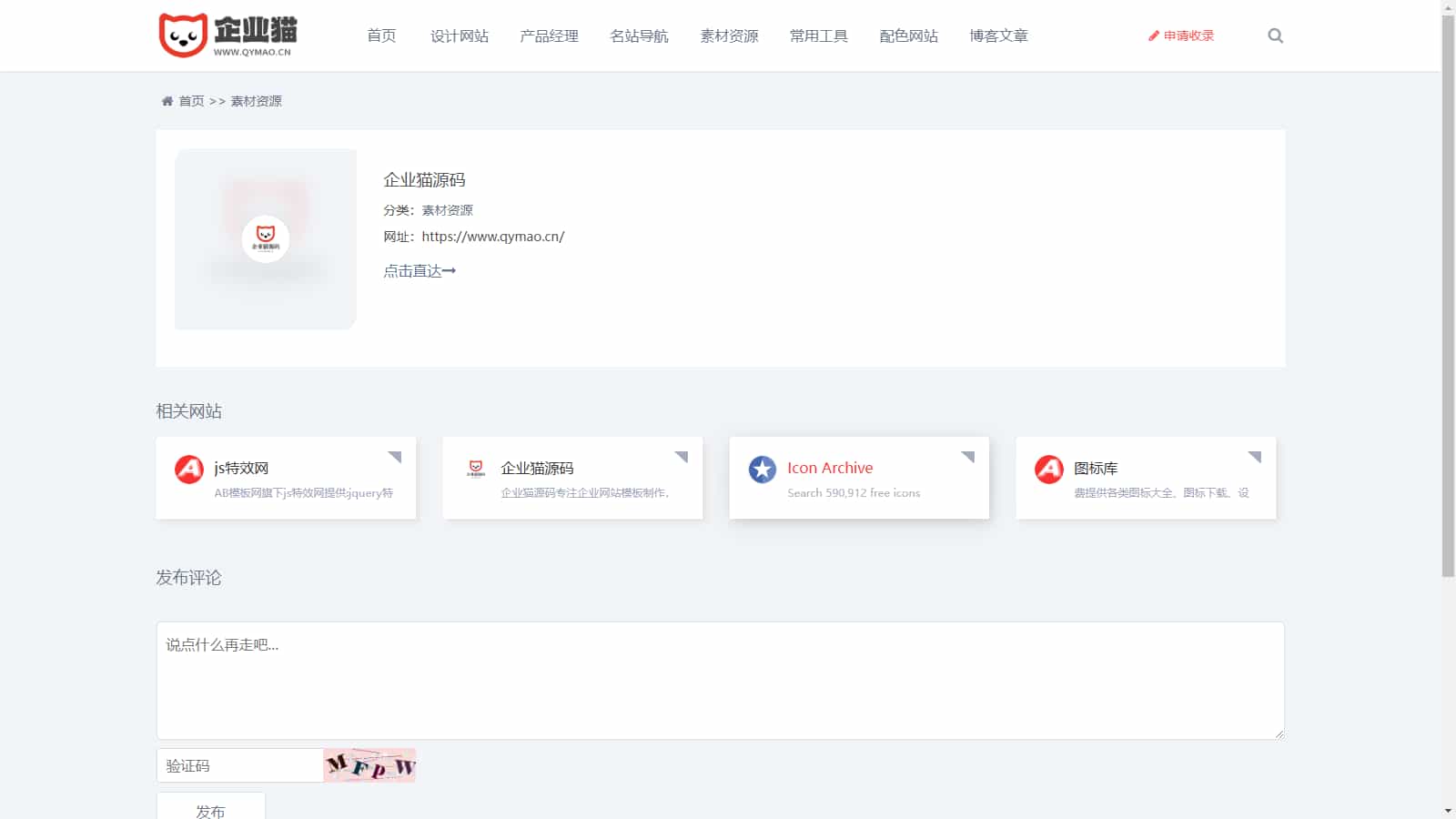
Task: Click the home icon in breadcrumb
Action: point(167,101)
